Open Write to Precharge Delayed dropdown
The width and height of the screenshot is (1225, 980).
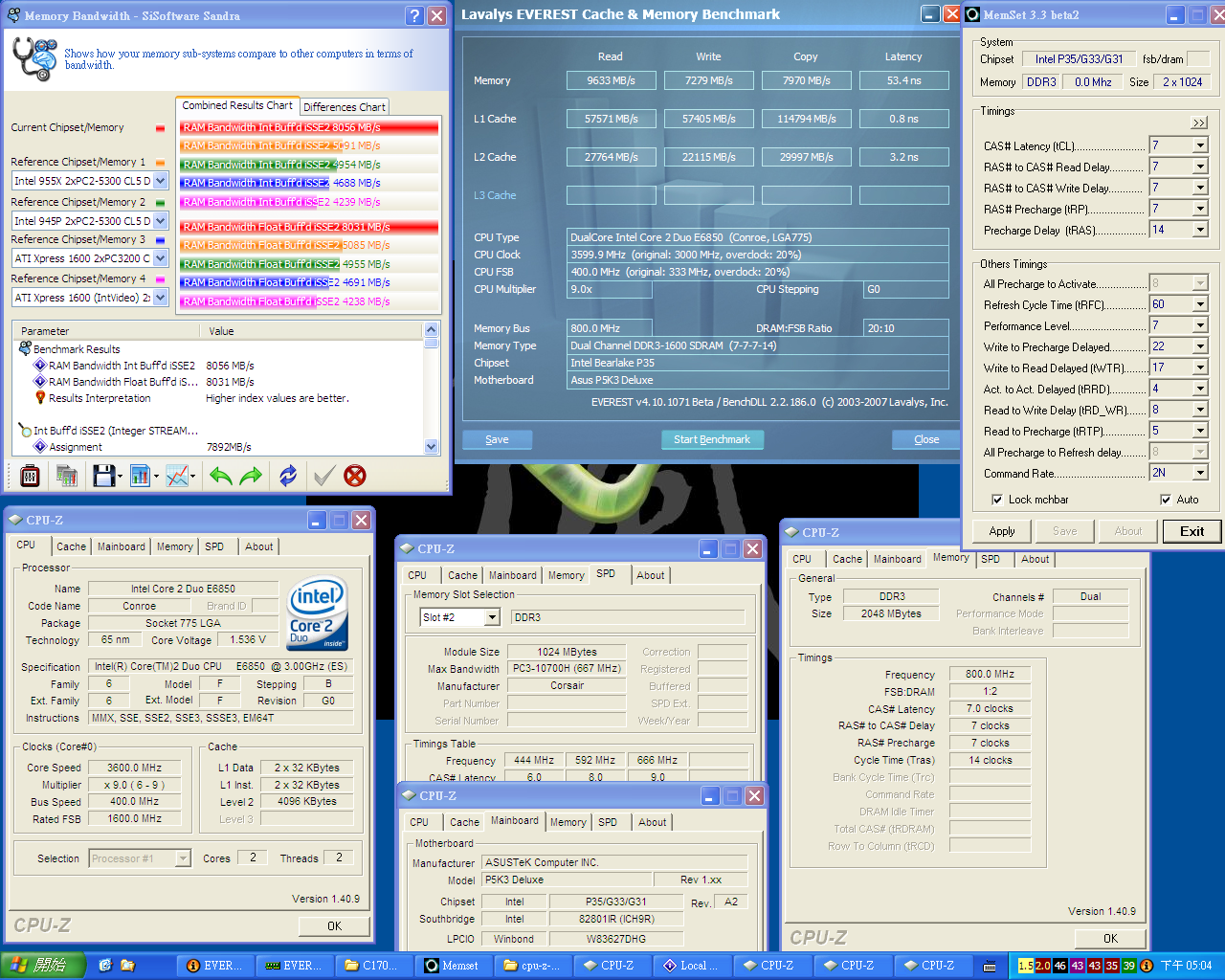(x=1200, y=346)
